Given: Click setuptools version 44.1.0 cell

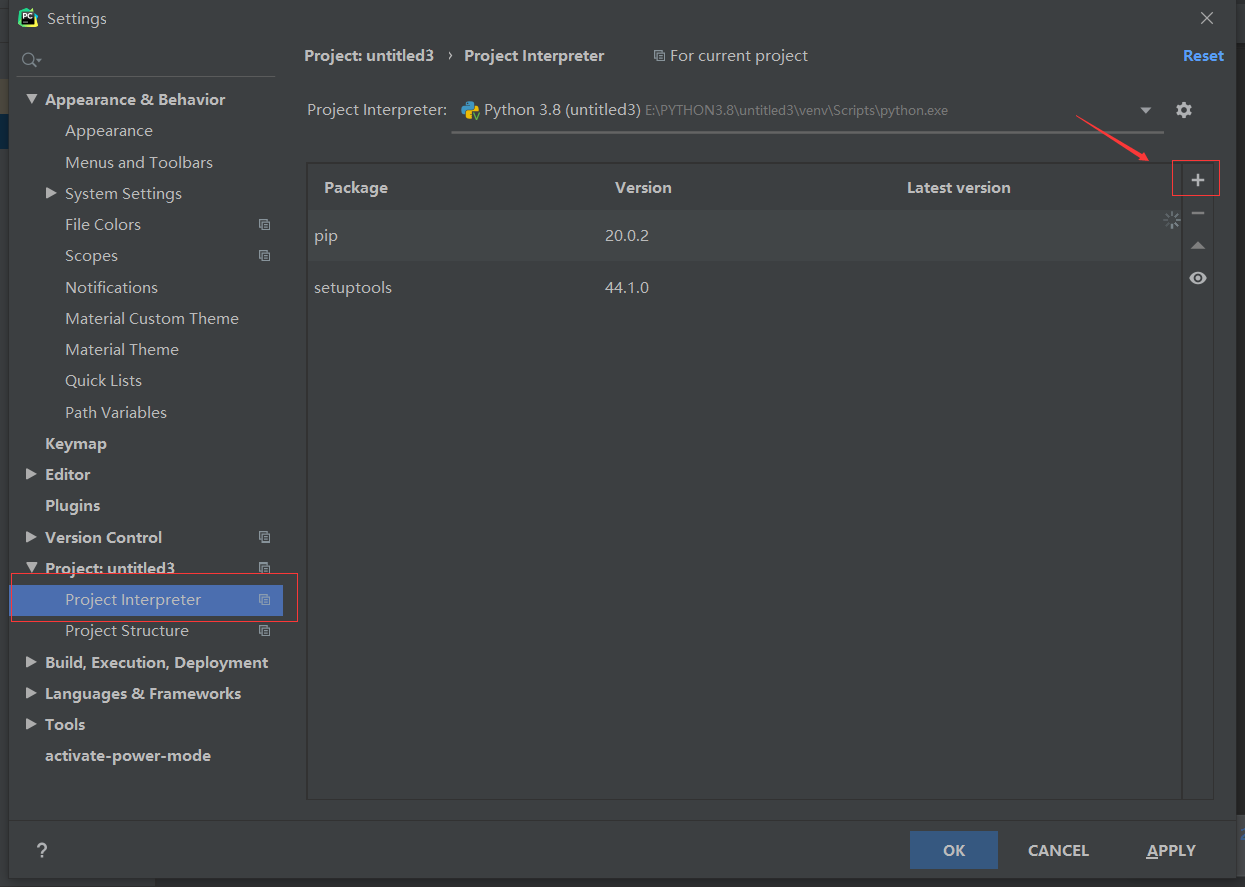Looking at the screenshot, I should (x=627, y=288).
